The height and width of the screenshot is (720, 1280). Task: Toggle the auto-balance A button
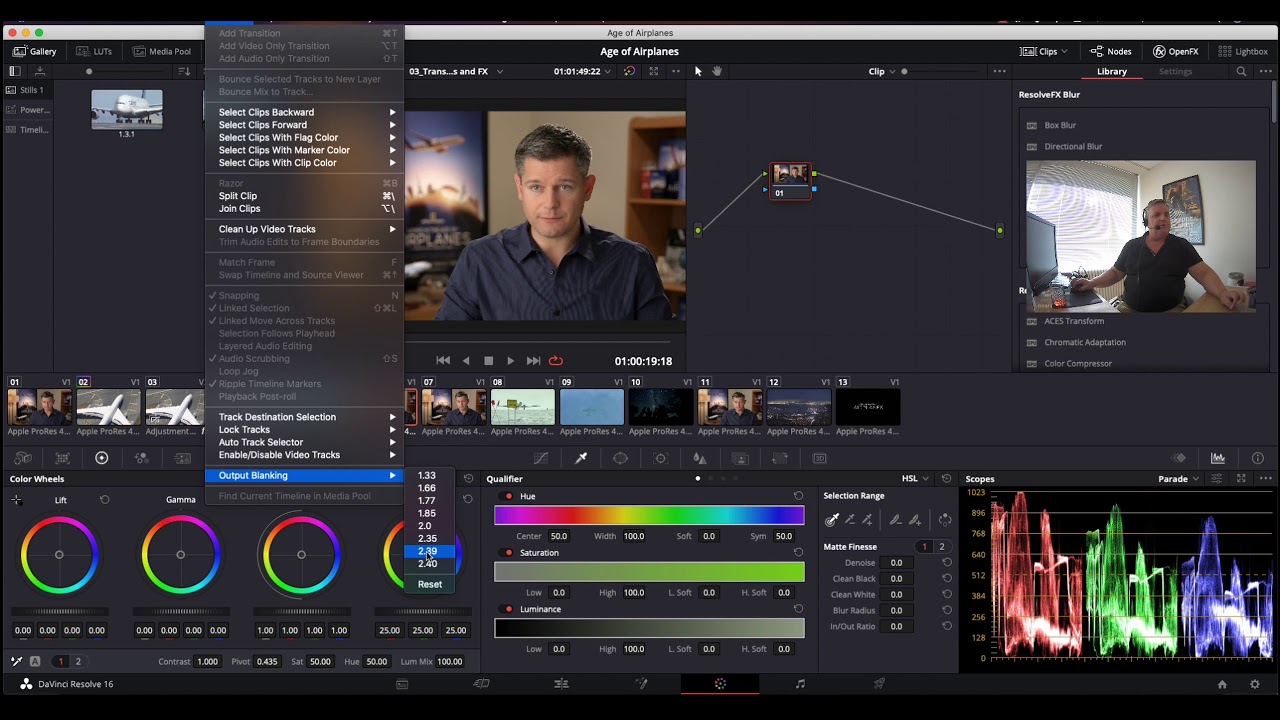tap(35, 661)
